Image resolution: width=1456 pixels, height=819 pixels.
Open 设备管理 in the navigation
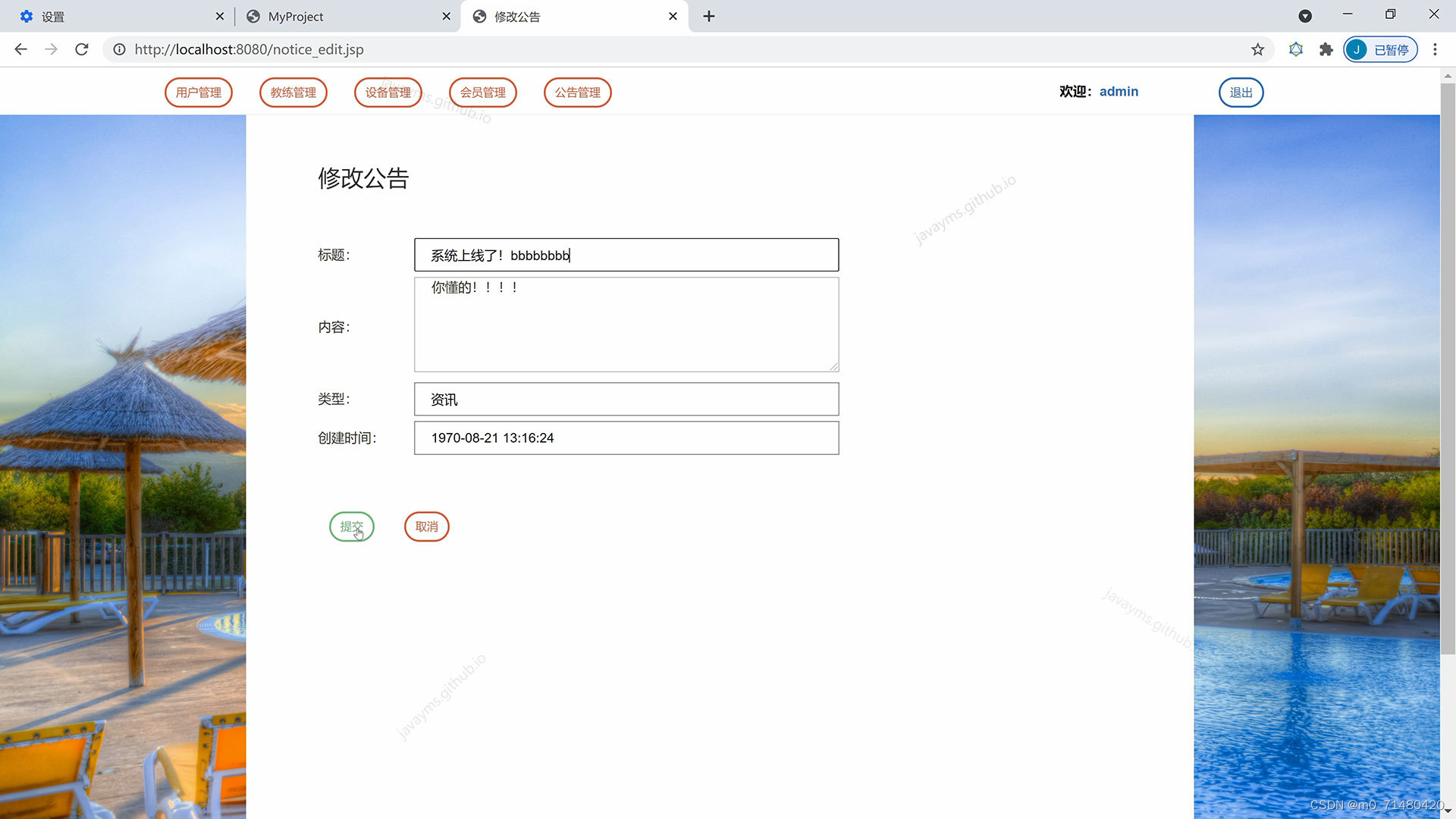pos(388,93)
